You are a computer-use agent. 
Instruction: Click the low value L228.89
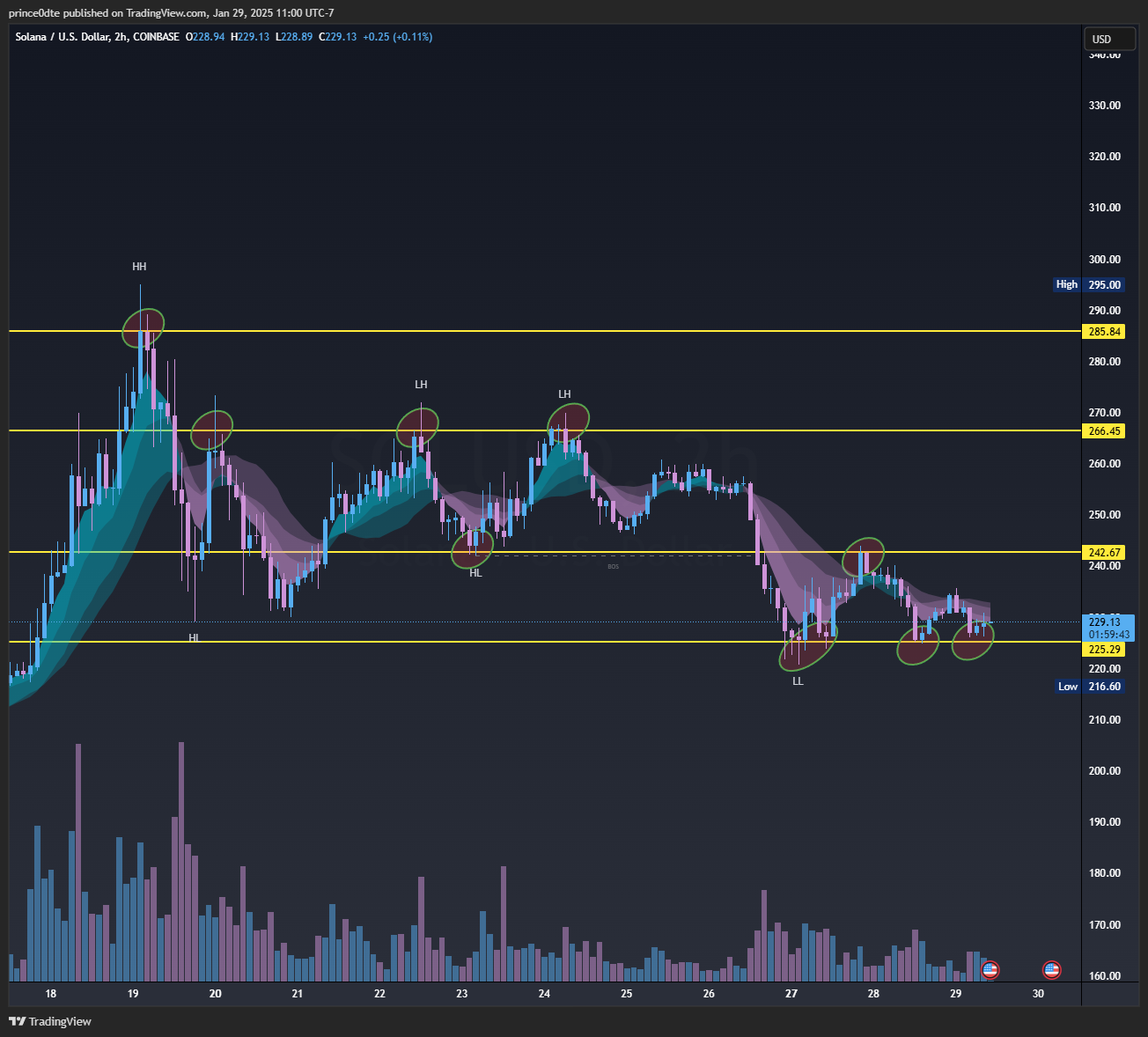pos(294,37)
